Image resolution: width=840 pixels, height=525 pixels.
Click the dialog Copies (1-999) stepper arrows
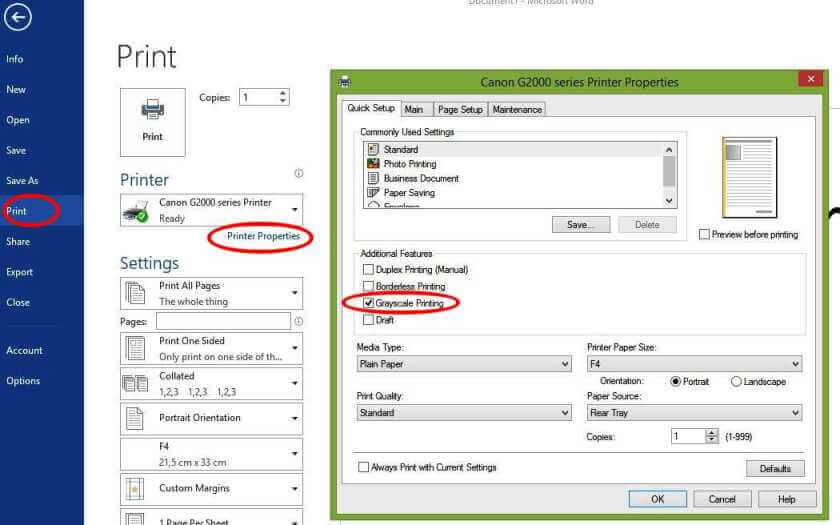click(711, 436)
